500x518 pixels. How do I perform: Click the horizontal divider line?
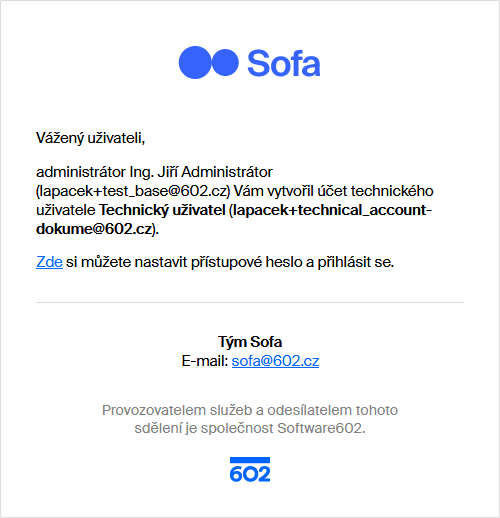[x=250, y=303]
